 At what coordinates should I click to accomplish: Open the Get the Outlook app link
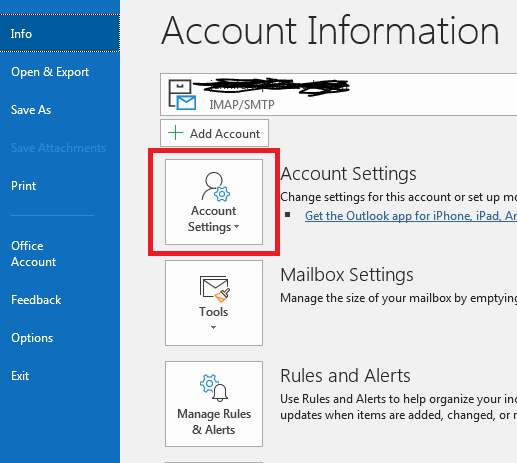click(411, 216)
